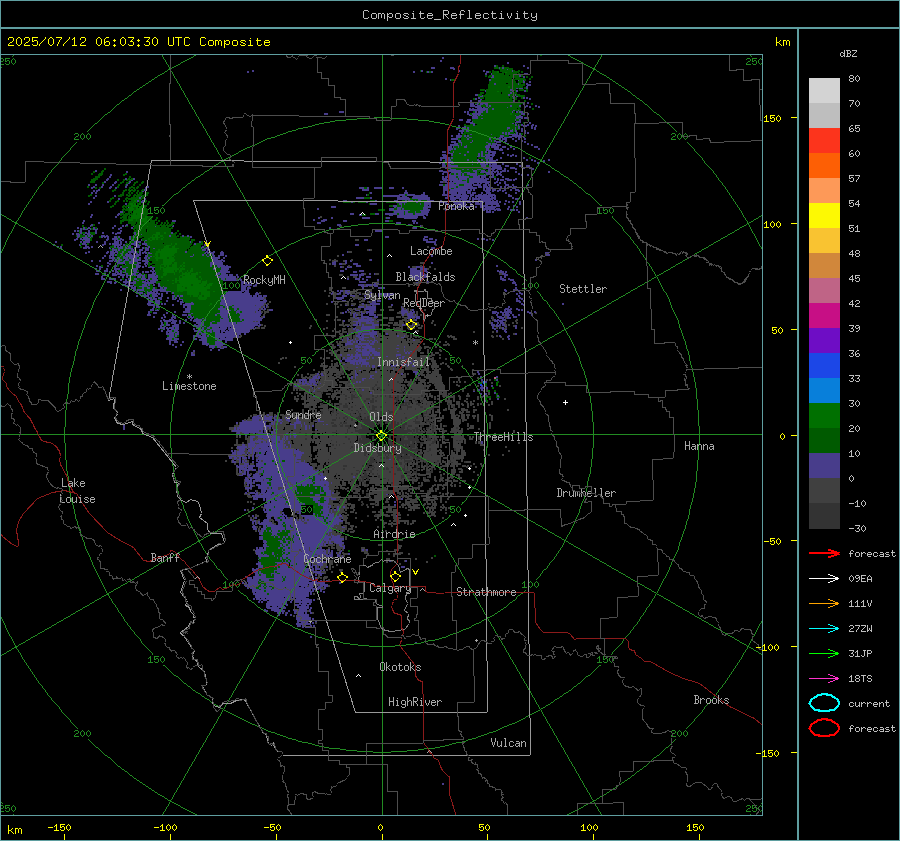900x841 pixels.
Task: Click the red forecast ellipse legend icon
Action: (x=824, y=728)
